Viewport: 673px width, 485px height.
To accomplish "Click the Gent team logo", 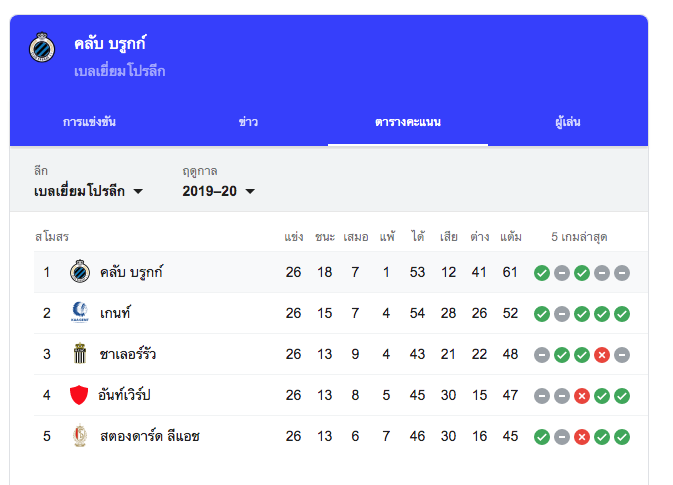I will point(79,312).
